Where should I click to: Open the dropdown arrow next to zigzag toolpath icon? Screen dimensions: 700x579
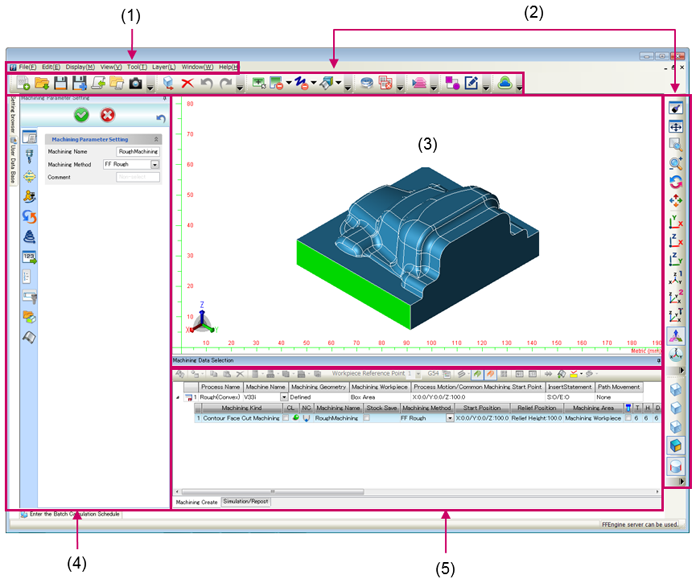313,83
